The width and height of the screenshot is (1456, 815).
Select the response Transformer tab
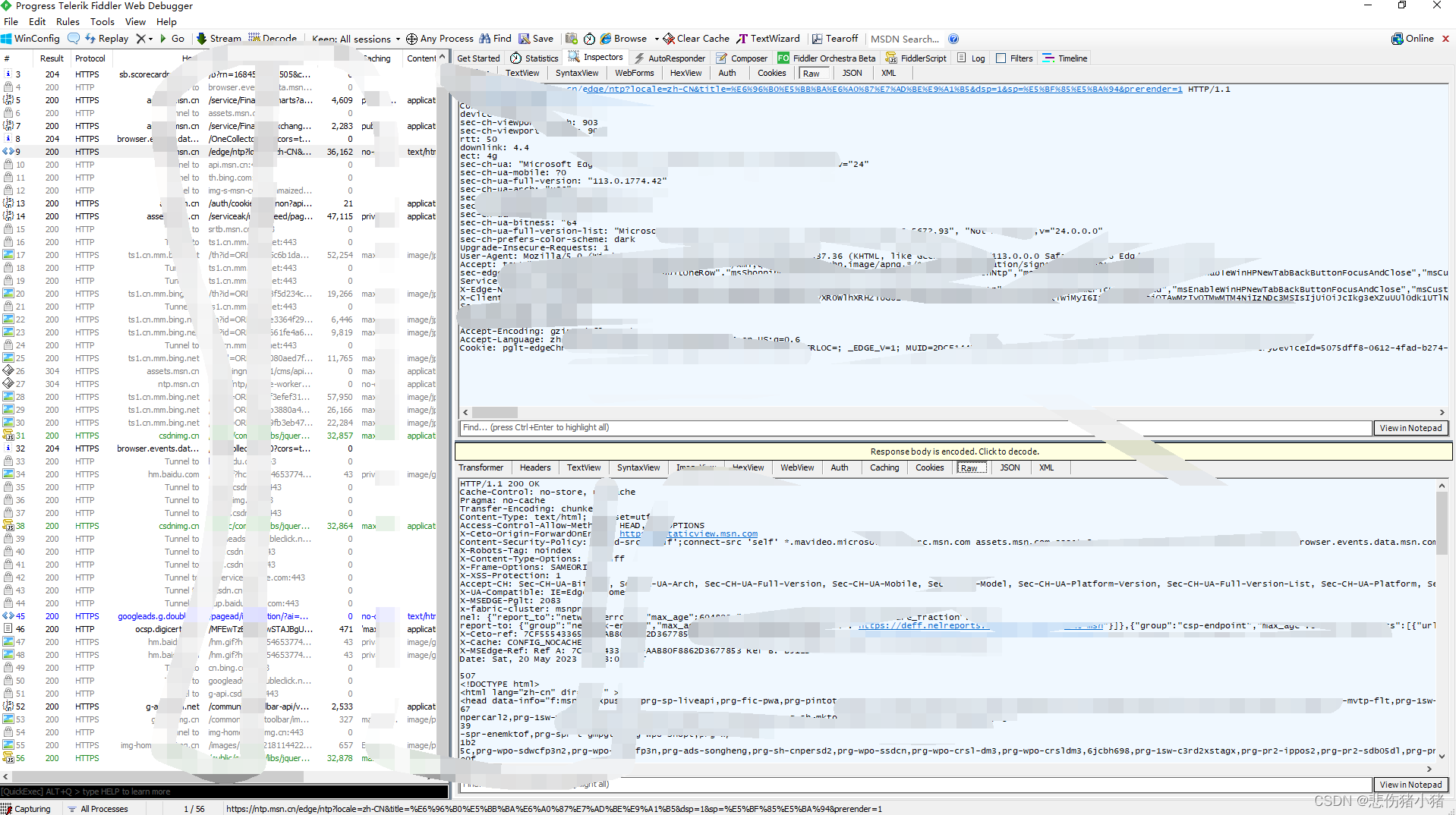[x=481, y=468]
